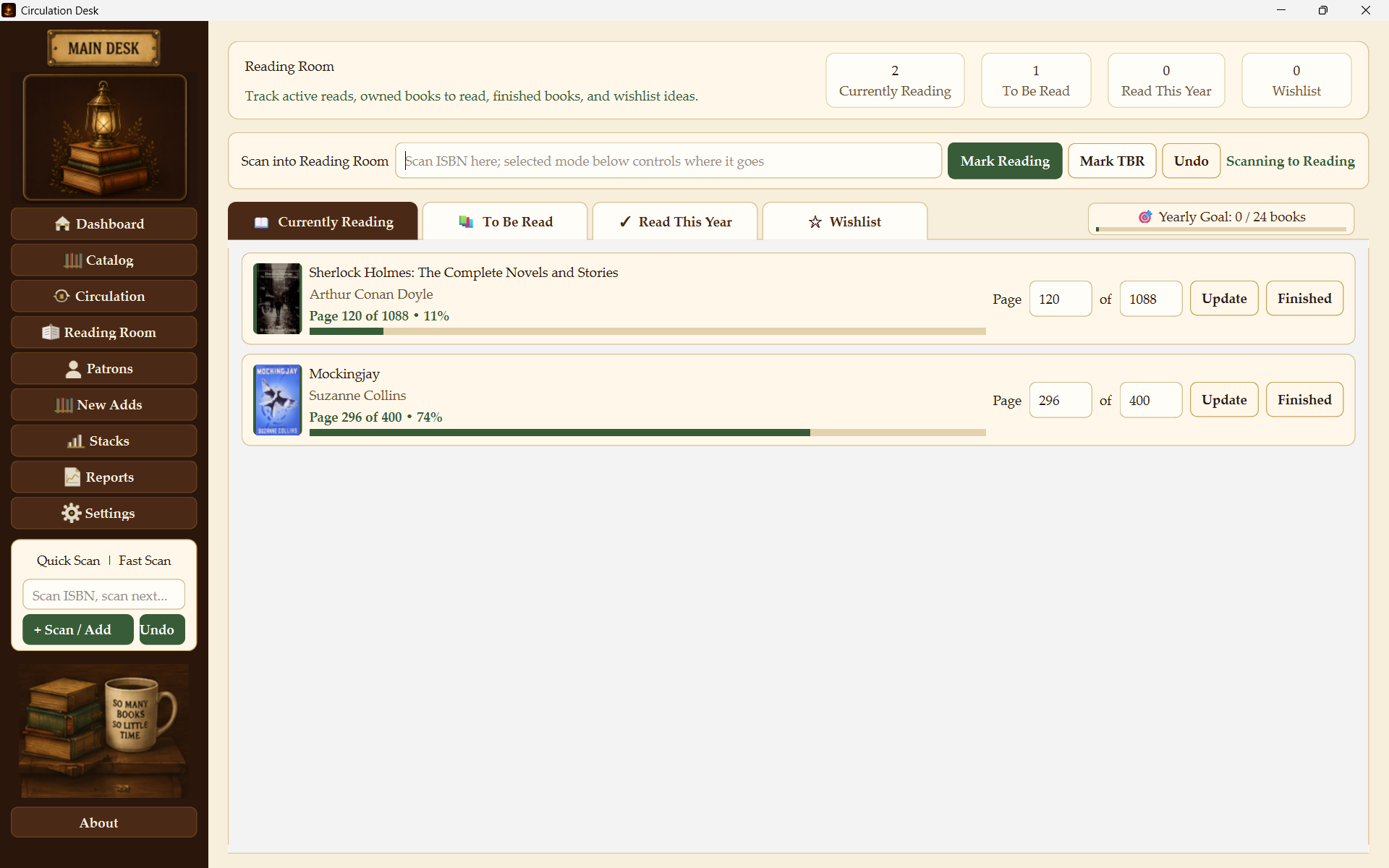Click the Catalog books icon in sidebar
The height and width of the screenshot is (868, 1389).
click(72, 260)
